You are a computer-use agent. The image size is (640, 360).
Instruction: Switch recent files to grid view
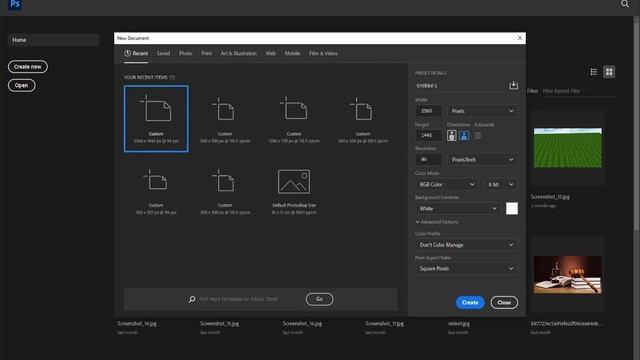click(609, 72)
